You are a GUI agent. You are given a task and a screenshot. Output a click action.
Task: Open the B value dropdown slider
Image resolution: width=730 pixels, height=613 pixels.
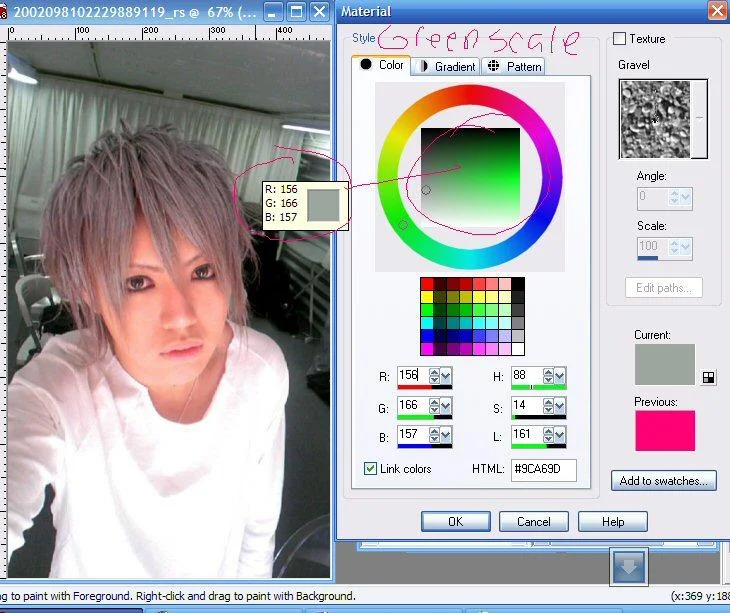[446, 435]
